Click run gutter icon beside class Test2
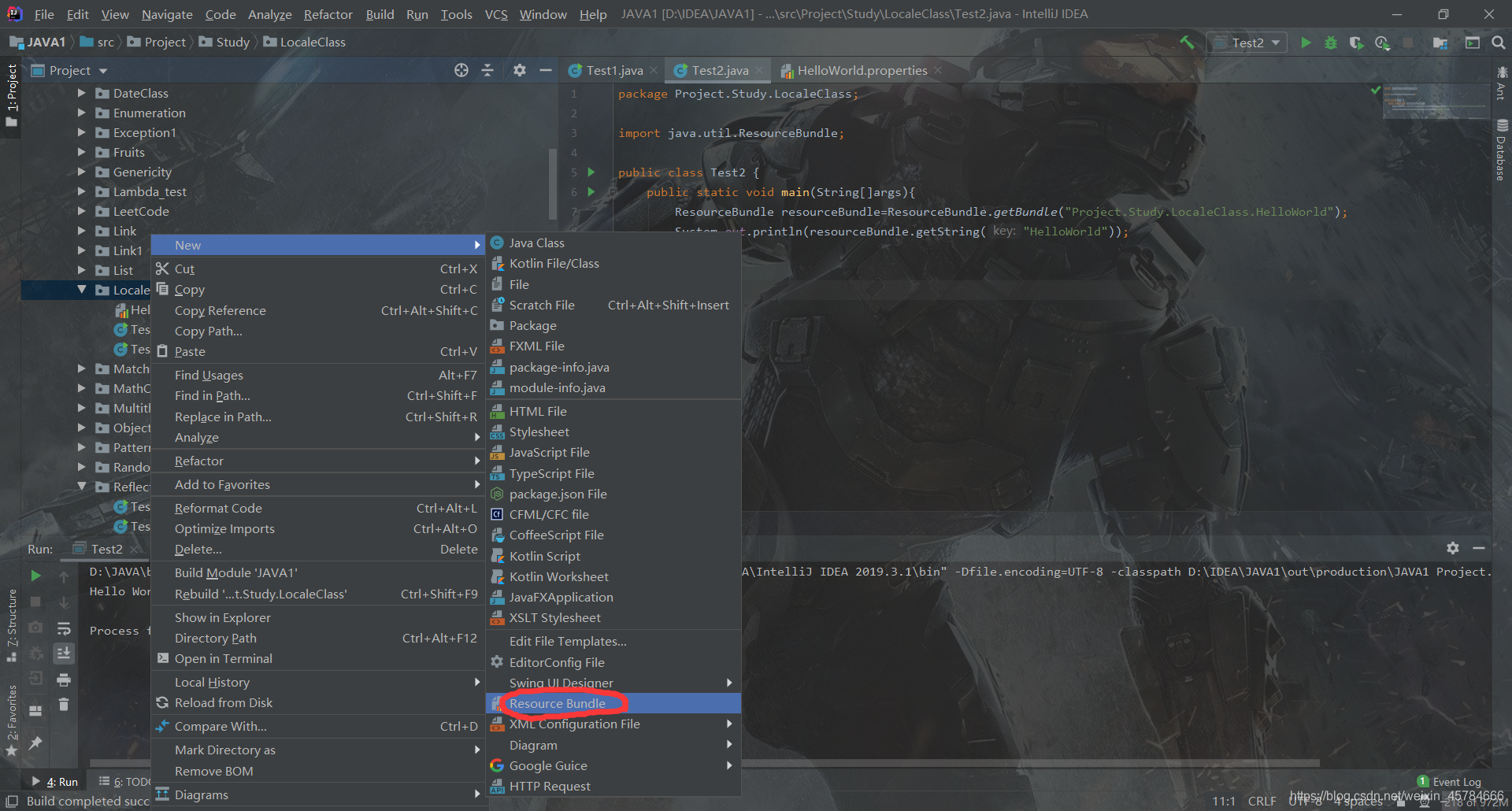Viewport: 1512px width, 811px height. [x=591, y=172]
